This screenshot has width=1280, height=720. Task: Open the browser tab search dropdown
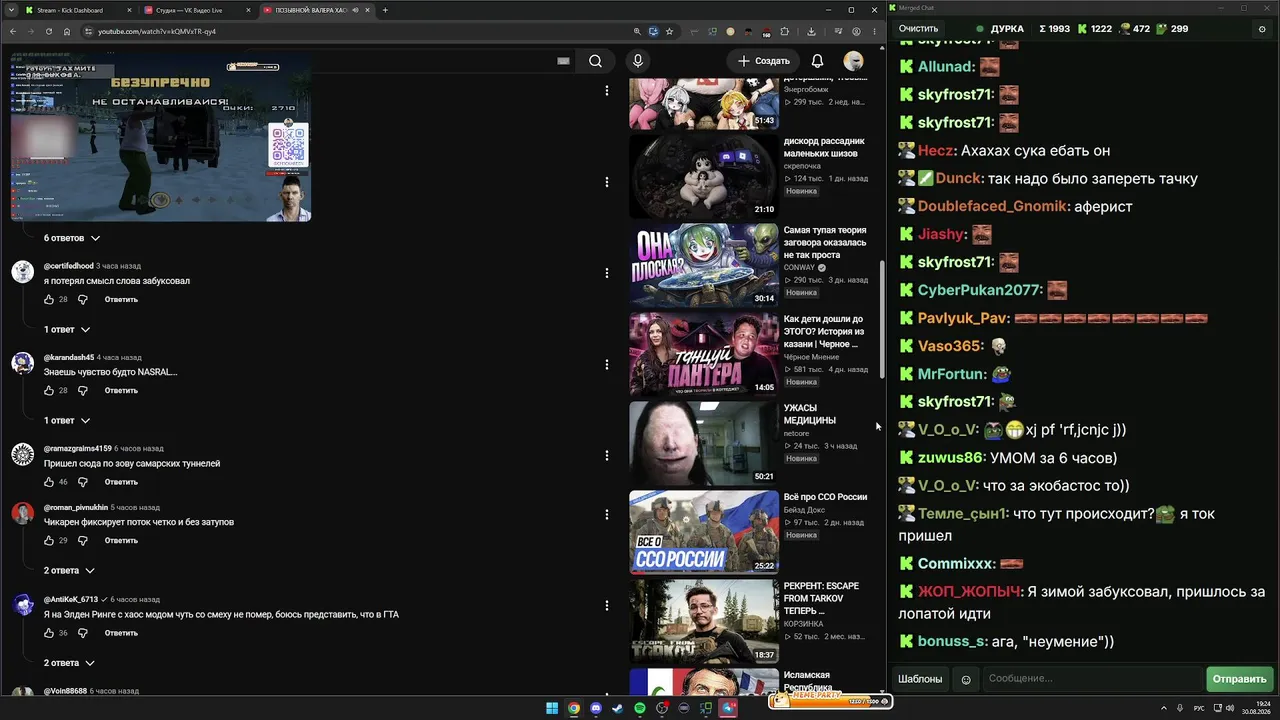pyautogui.click(x=12, y=10)
